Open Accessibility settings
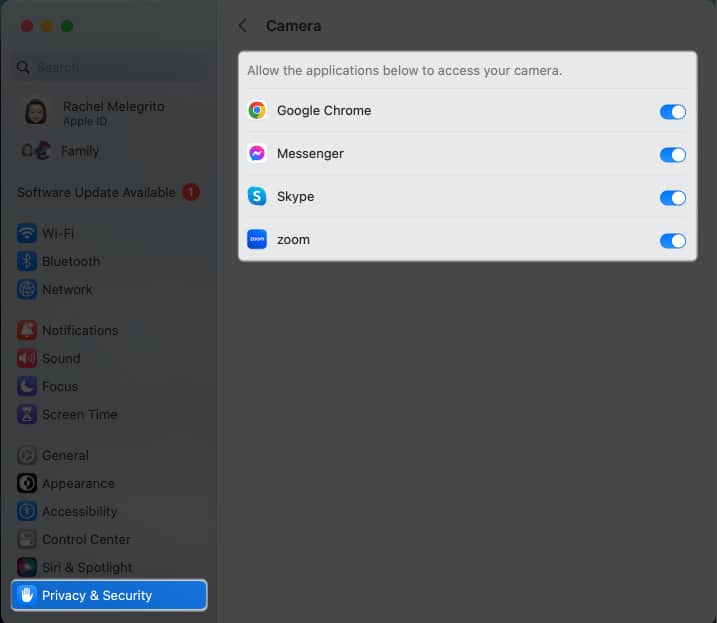 pyautogui.click(x=109, y=511)
